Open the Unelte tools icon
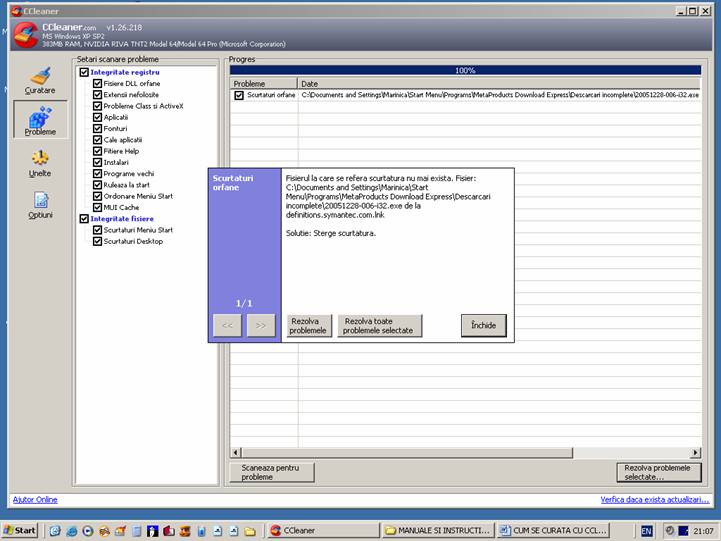Viewport: 721px width, 541px height. [x=40, y=163]
